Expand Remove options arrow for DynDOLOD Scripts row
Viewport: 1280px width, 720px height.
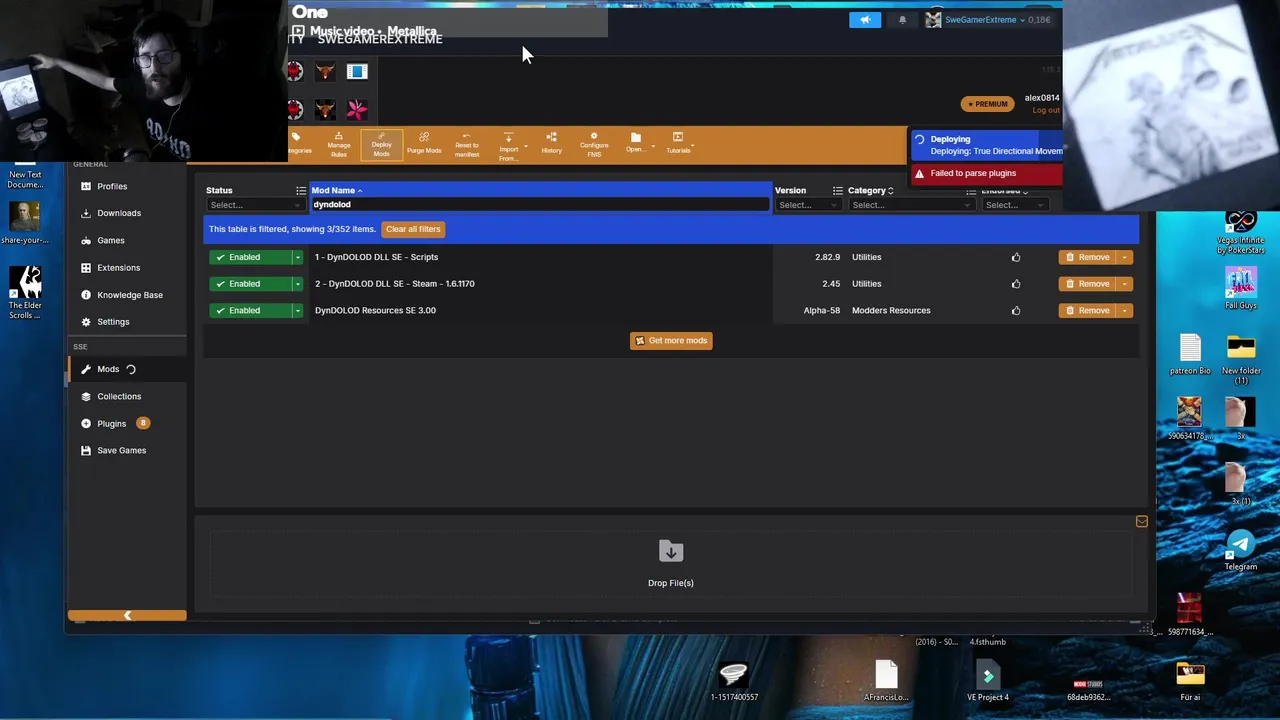click(1125, 257)
